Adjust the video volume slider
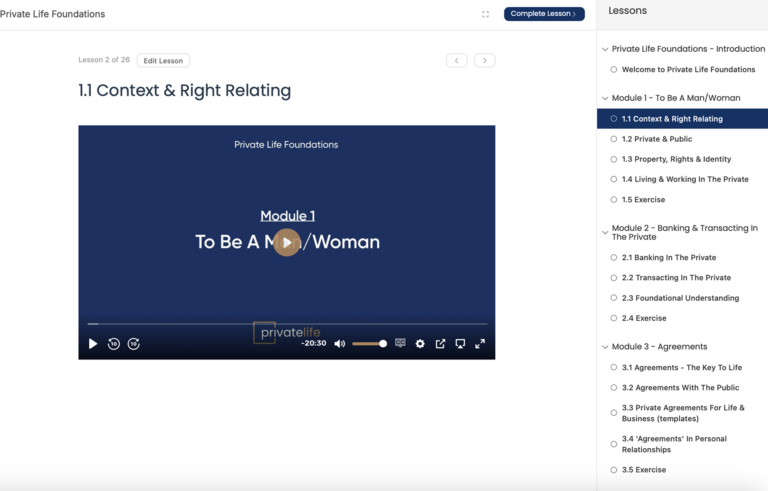 pyautogui.click(x=369, y=344)
